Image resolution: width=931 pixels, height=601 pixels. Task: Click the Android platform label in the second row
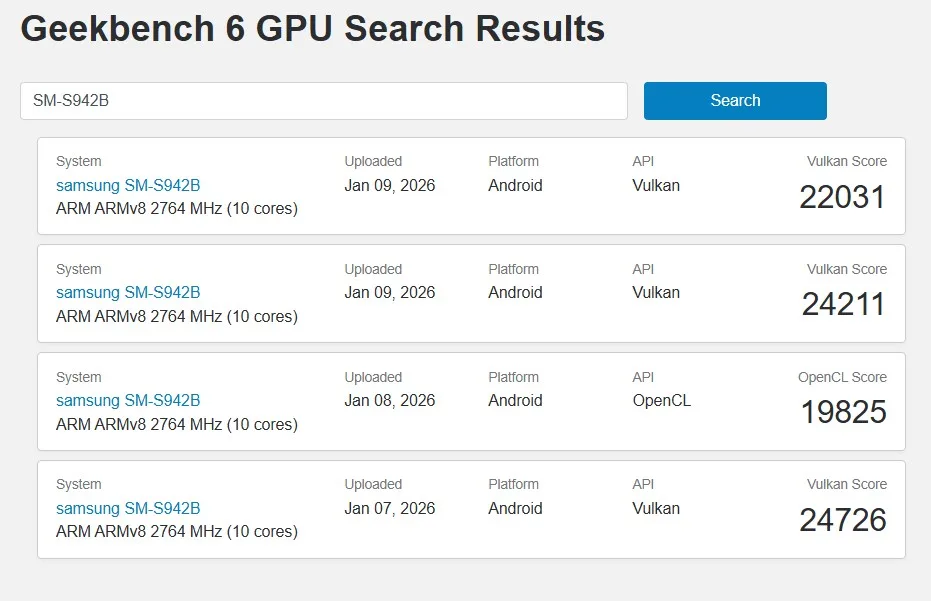point(515,293)
